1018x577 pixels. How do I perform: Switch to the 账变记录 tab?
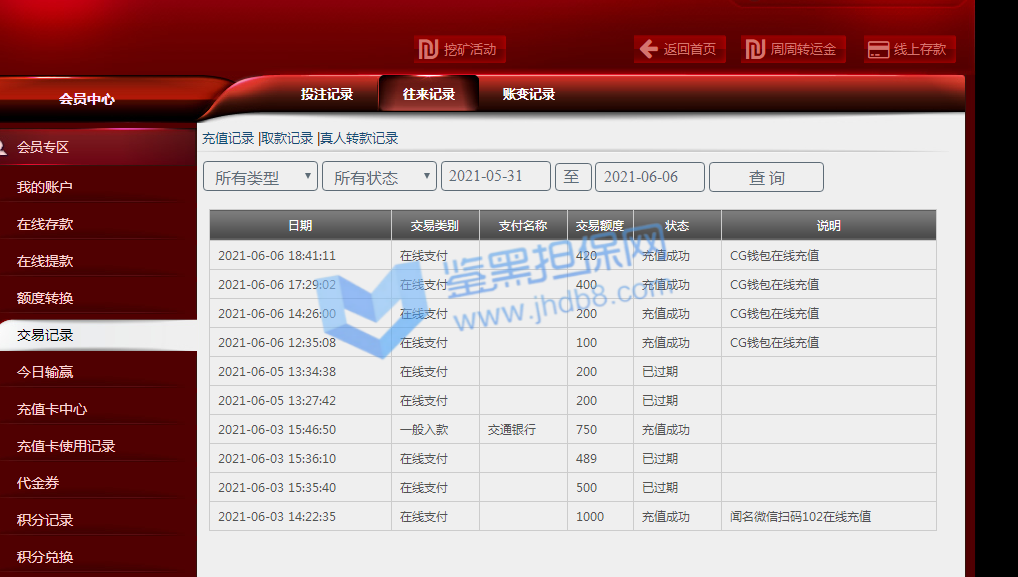tap(529, 94)
